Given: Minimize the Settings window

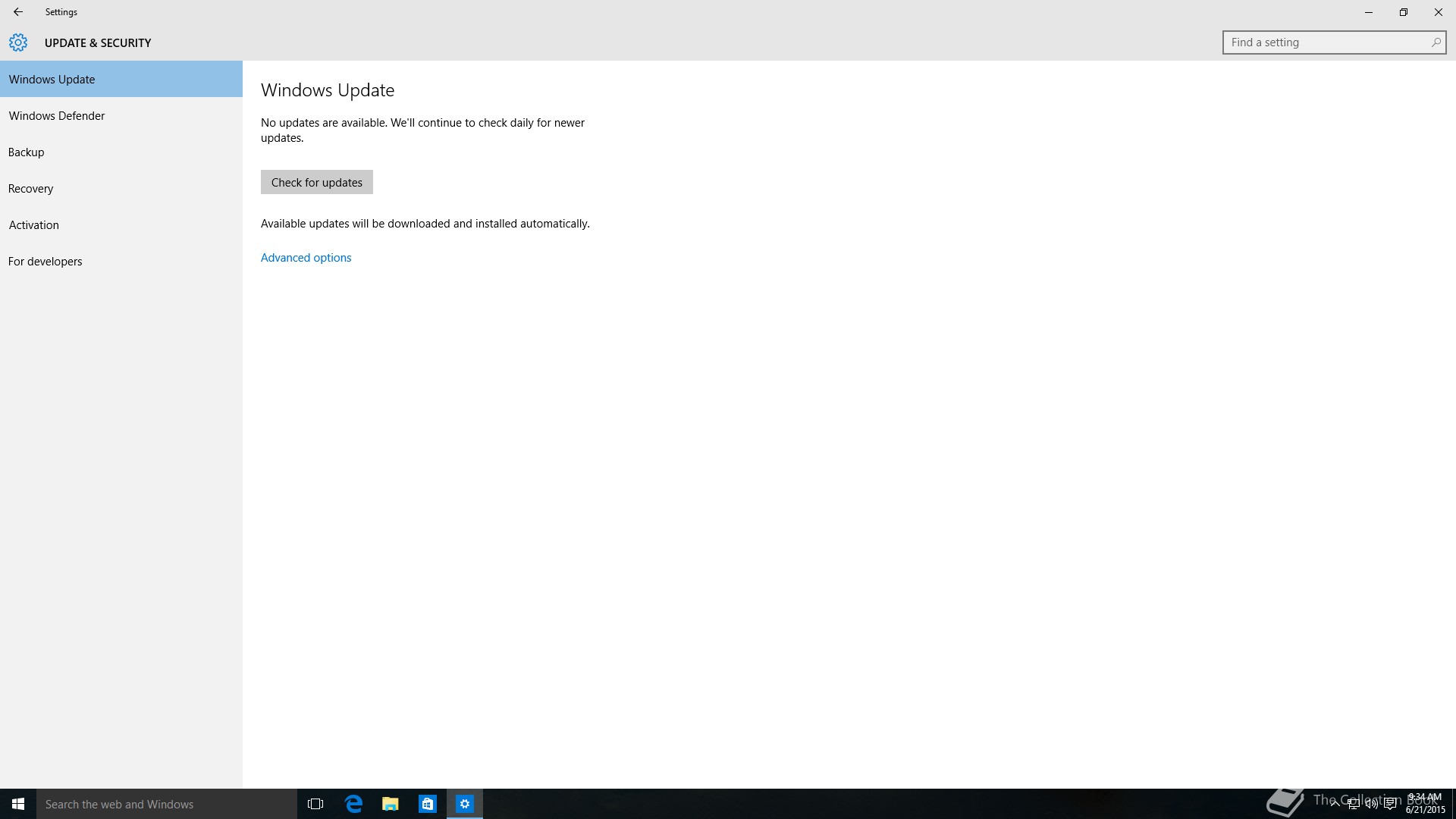Looking at the screenshot, I should coord(1369,12).
